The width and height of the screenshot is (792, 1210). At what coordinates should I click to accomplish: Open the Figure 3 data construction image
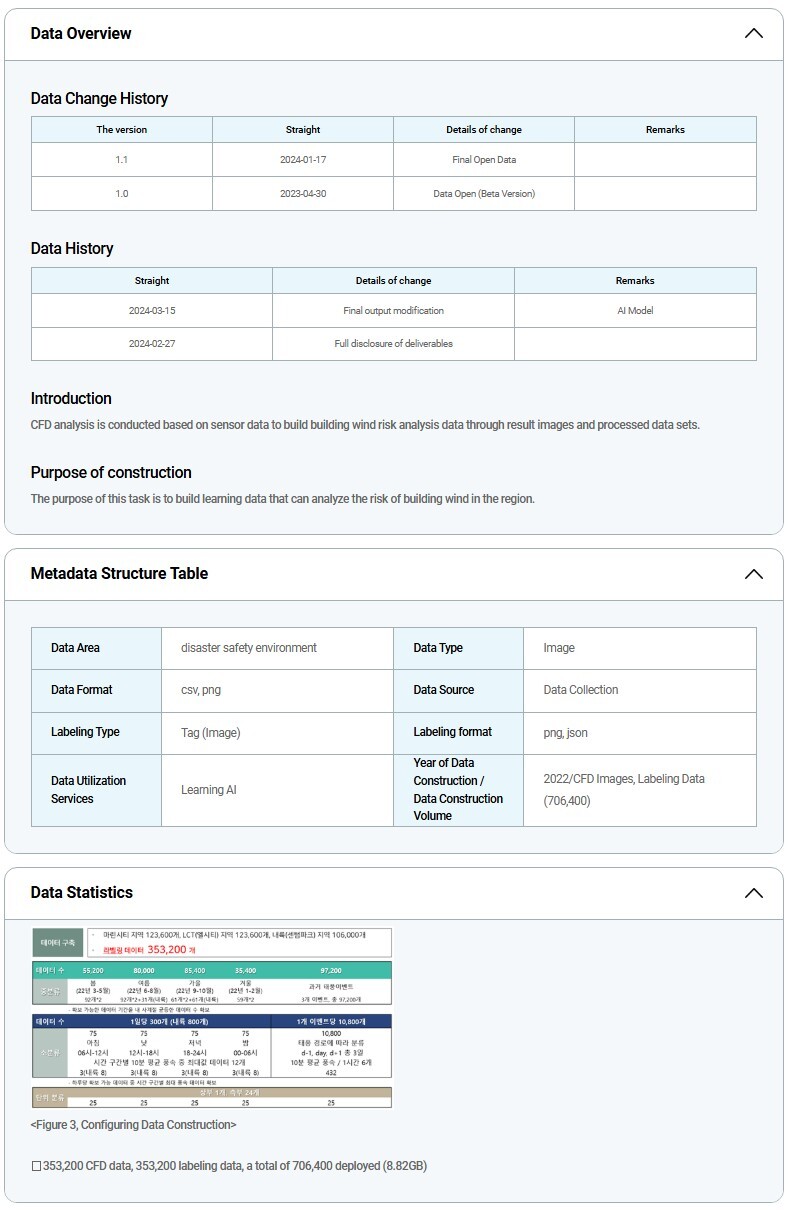212,1017
